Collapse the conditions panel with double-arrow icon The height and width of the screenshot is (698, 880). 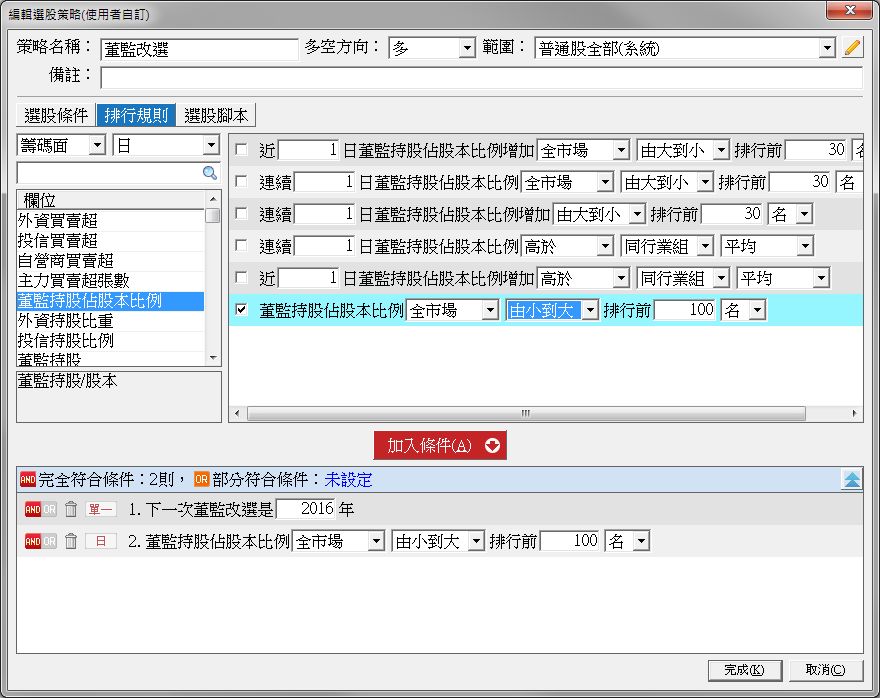[851, 480]
